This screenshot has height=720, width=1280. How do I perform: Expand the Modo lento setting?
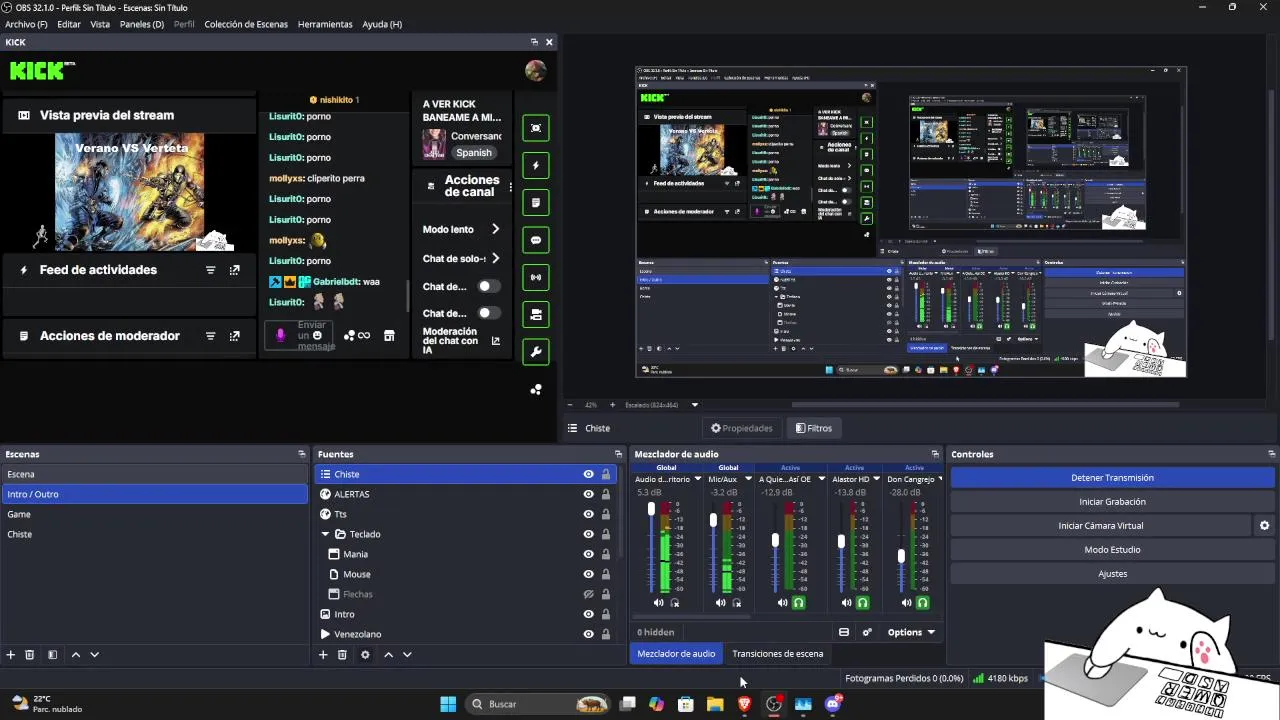[x=495, y=229]
